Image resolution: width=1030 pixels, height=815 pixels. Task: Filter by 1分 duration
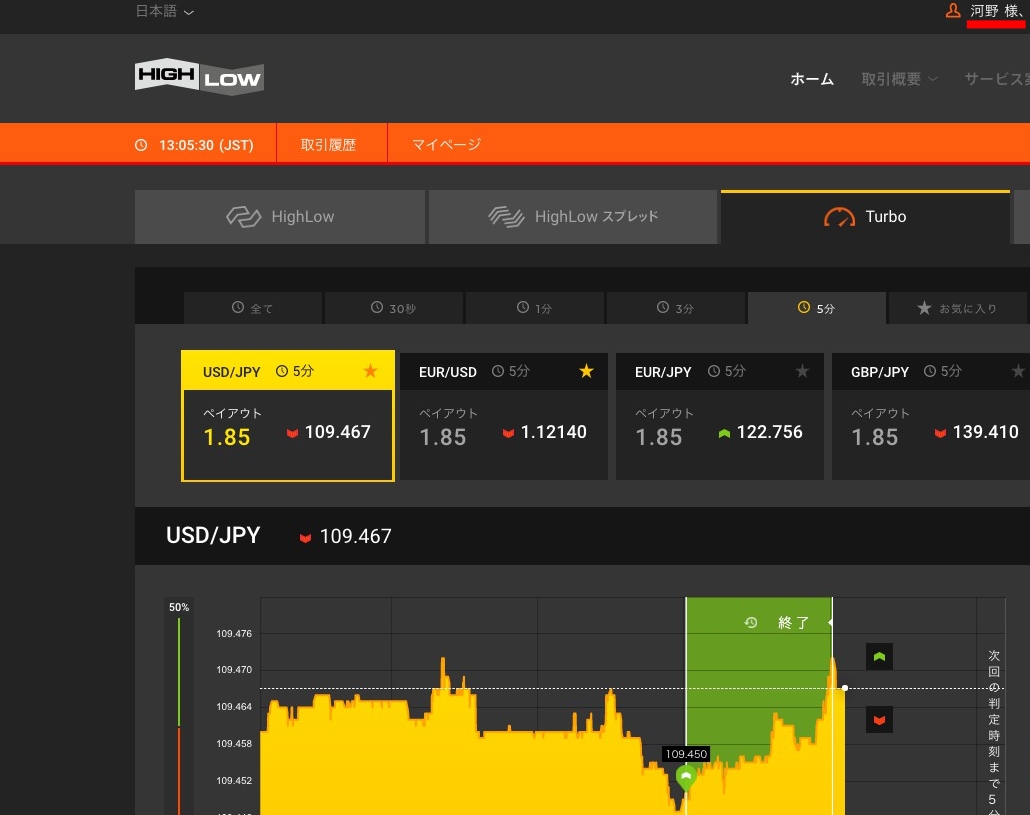pyautogui.click(x=535, y=308)
